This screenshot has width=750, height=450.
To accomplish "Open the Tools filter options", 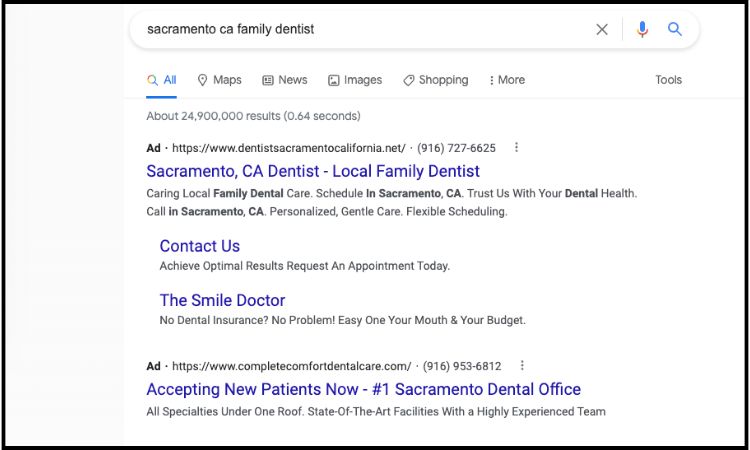I will [668, 80].
